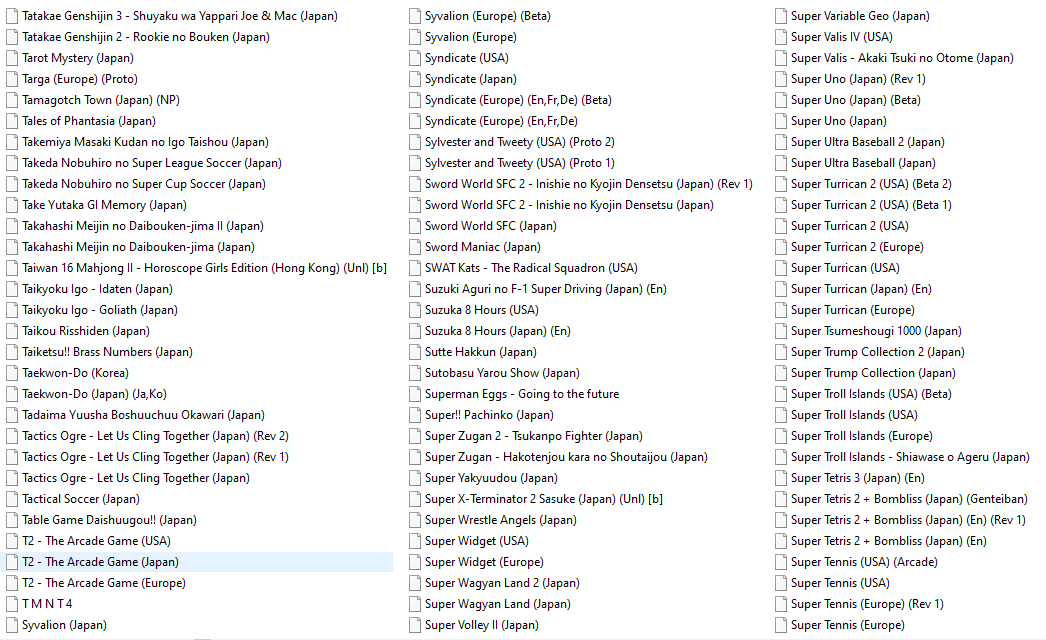The image size is (1046, 640).
Task: Select Super Troll Islands - Shiawase o Ageru
Action: 910,457
